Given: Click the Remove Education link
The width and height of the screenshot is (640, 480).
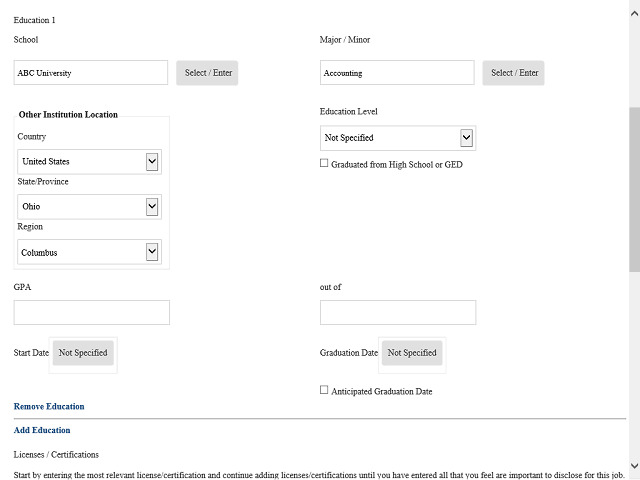Looking at the screenshot, I should (x=49, y=407).
